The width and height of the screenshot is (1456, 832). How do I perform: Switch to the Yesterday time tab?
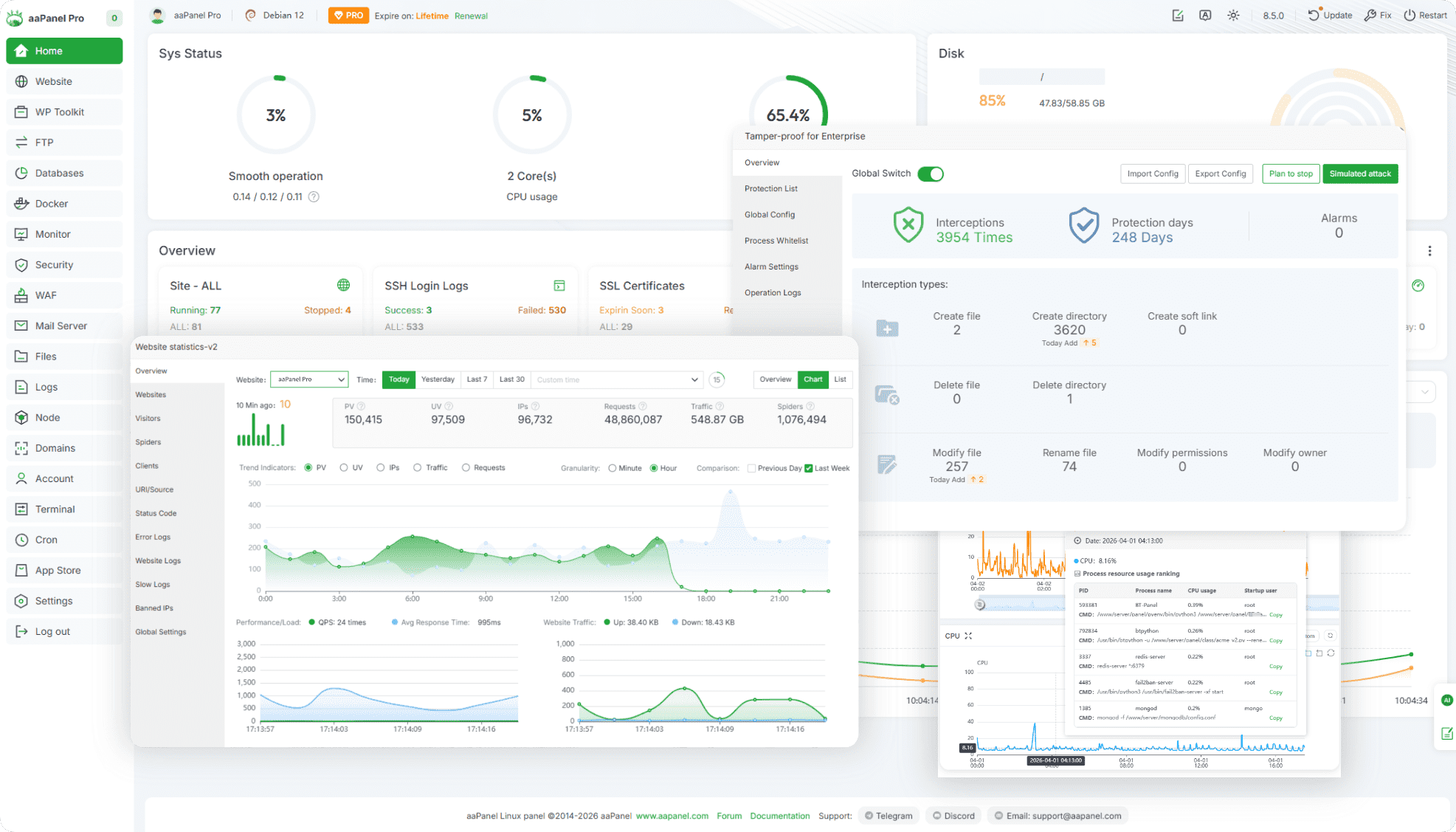438,379
